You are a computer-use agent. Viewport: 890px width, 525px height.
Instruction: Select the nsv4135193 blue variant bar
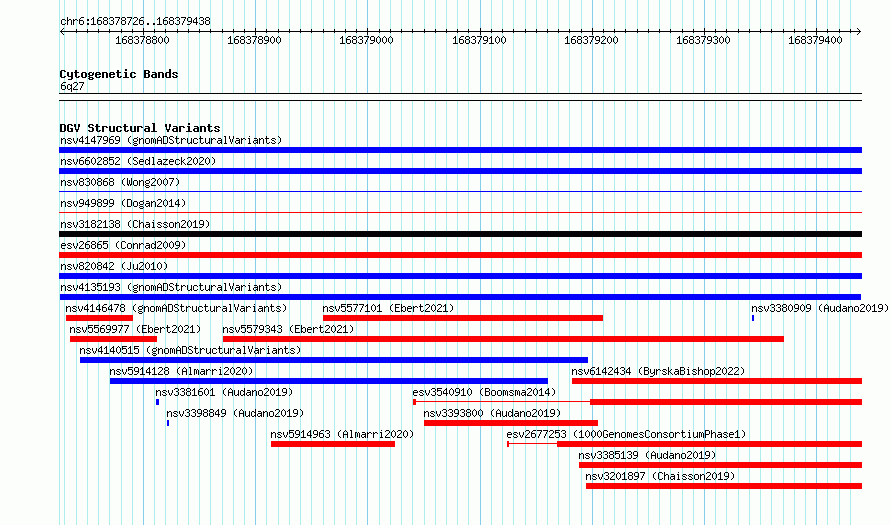point(460,297)
